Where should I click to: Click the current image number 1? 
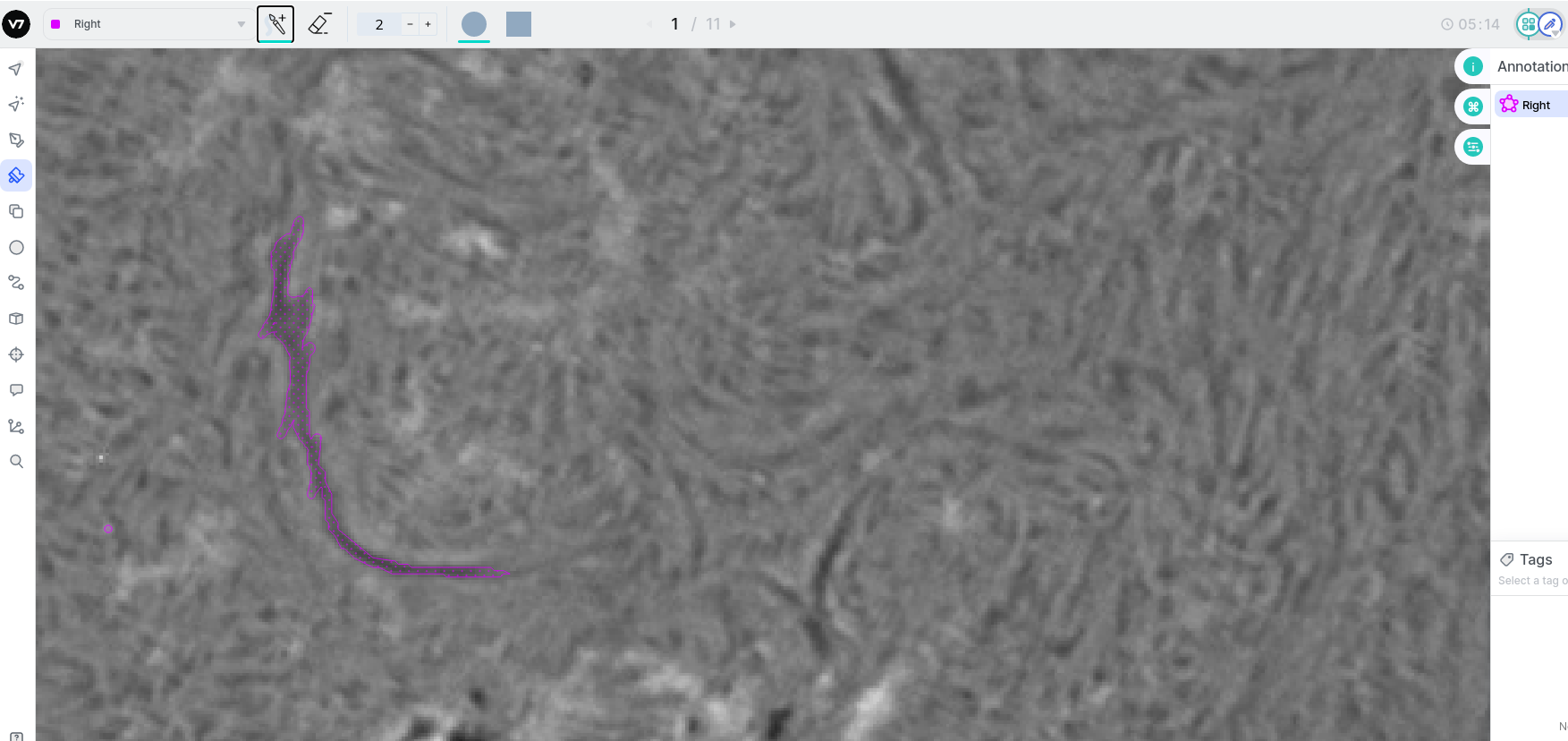(674, 24)
